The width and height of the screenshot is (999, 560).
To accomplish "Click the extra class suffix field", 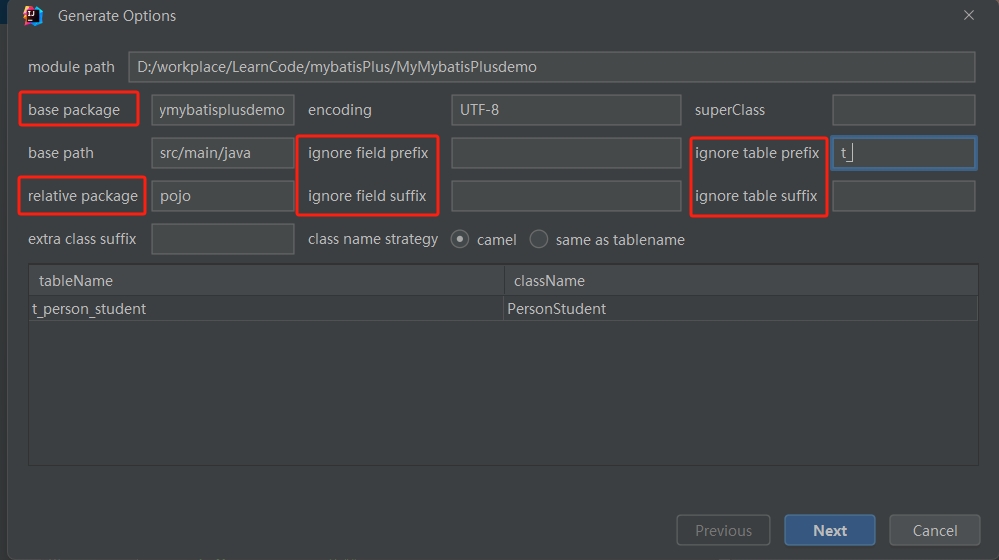I will (223, 239).
